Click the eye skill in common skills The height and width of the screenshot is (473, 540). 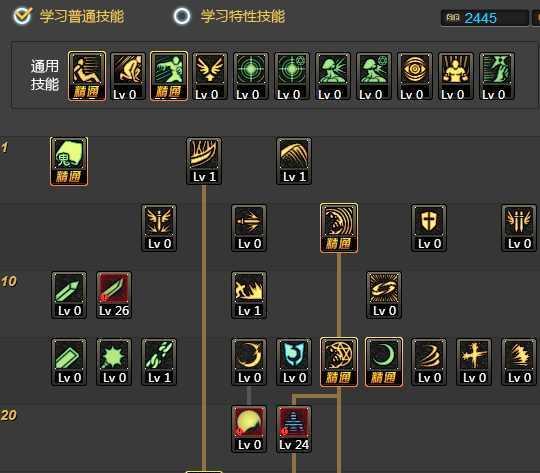click(x=415, y=76)
